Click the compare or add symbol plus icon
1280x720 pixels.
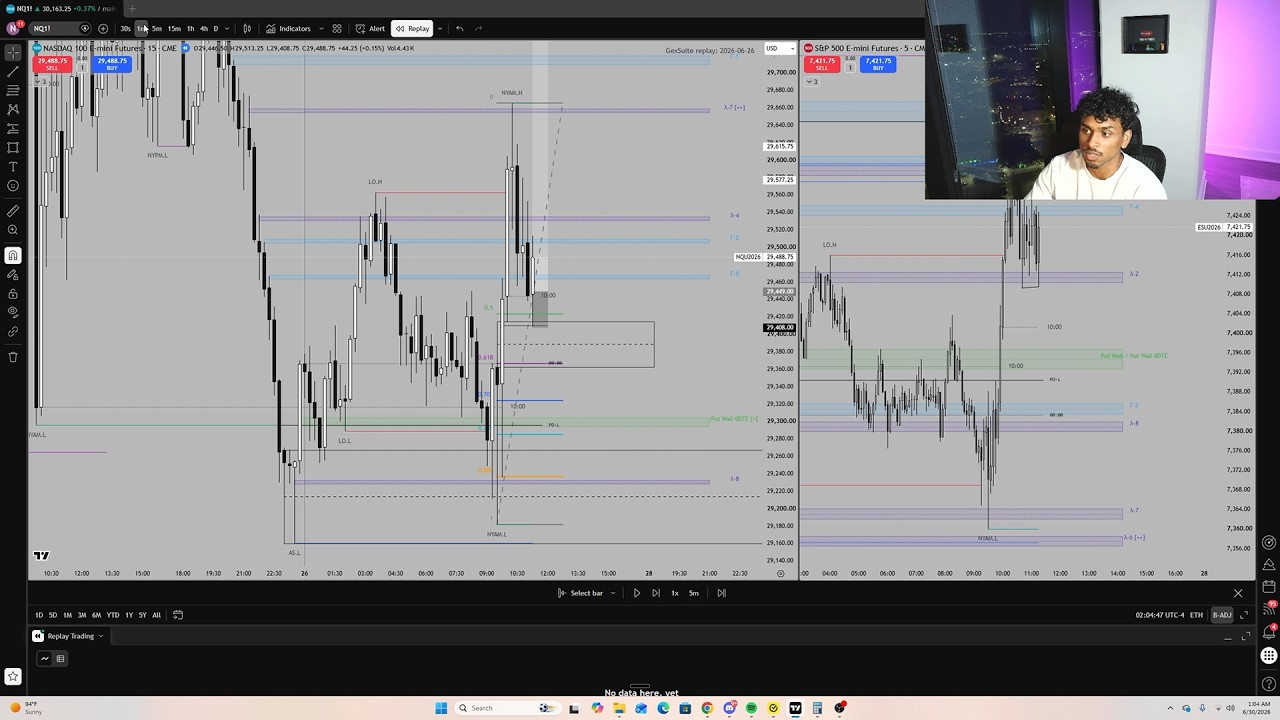pyautogui.click(x=103, y=28)
